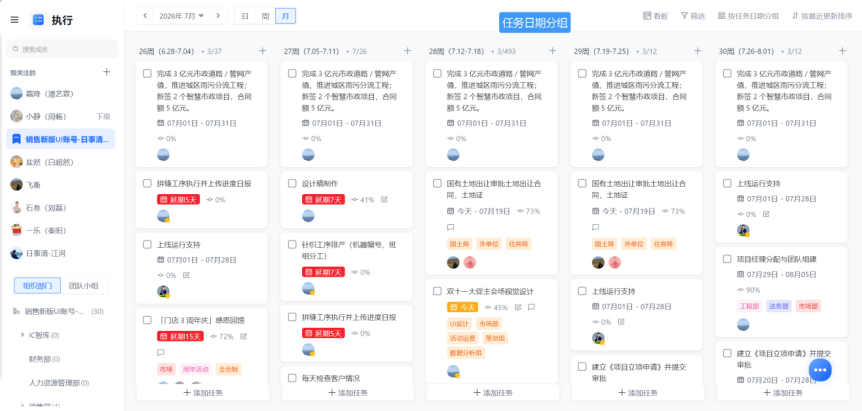The height and width of the screenshot is (411, 862).
Task: Click the 90% progress on 项目经理分配 card
Action: click(749, 290)
